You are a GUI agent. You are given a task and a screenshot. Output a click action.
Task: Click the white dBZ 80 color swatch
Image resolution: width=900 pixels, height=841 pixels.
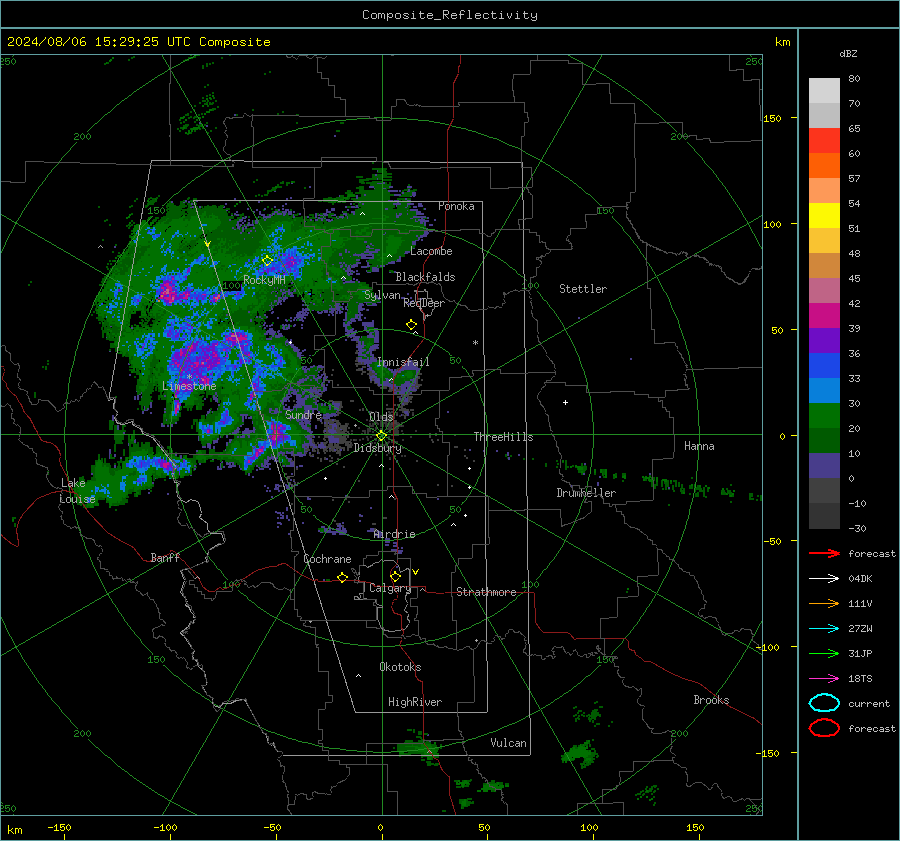point(824,91)
